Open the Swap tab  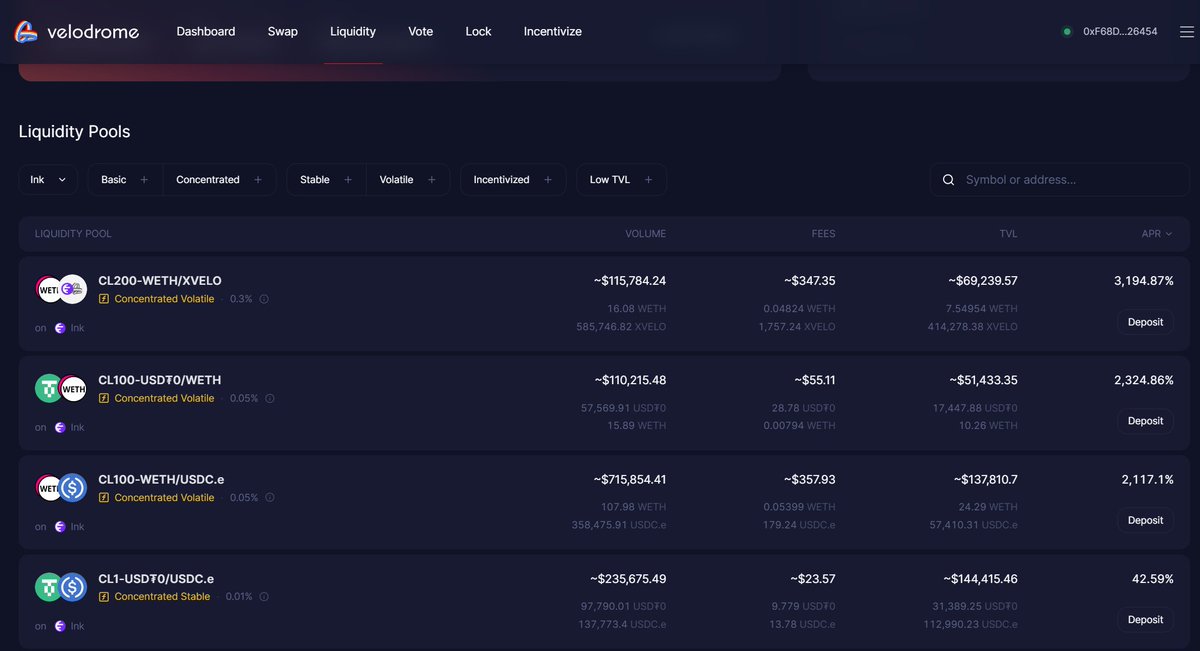click(x=283, y=32)
